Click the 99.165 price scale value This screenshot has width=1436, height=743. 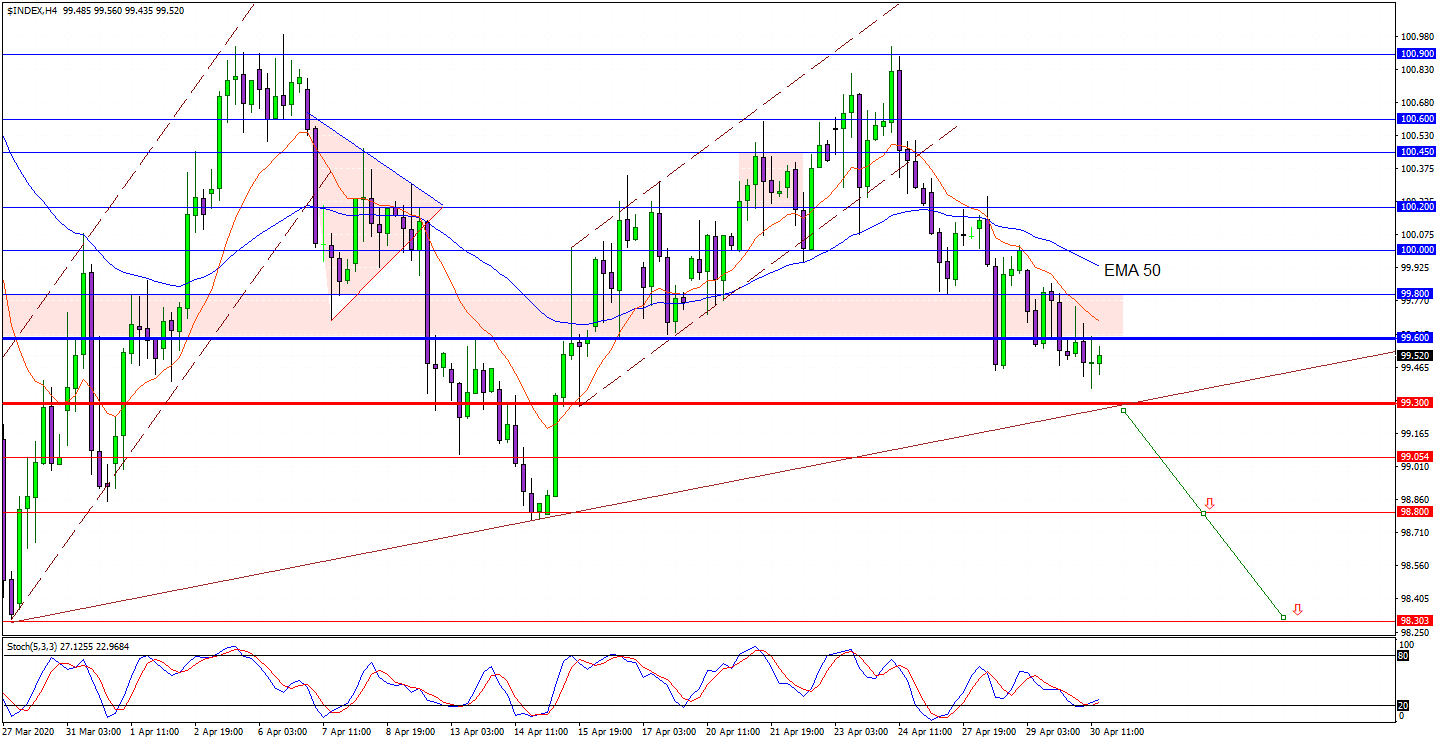click(1416, 434)
